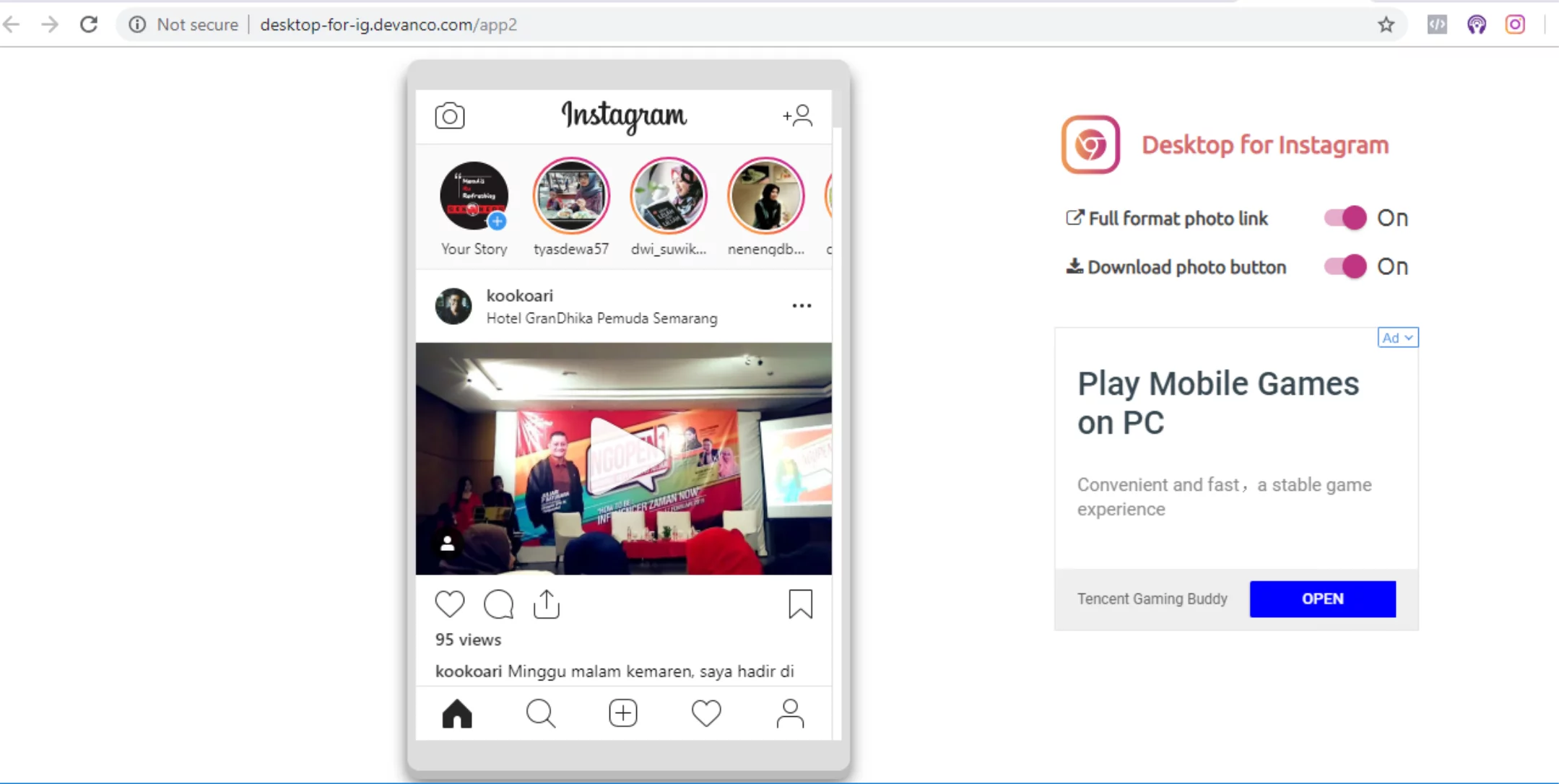Toggle Download photo button switch
The height and width of the screenshot is (784, 1559).
[1345, 266]
